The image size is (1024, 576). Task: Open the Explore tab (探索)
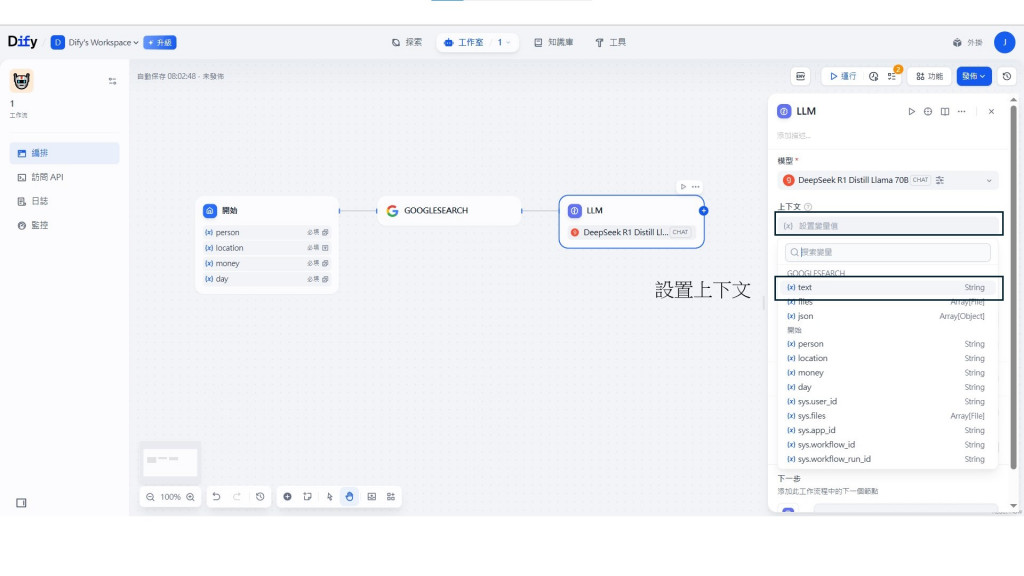coord(407,42)
